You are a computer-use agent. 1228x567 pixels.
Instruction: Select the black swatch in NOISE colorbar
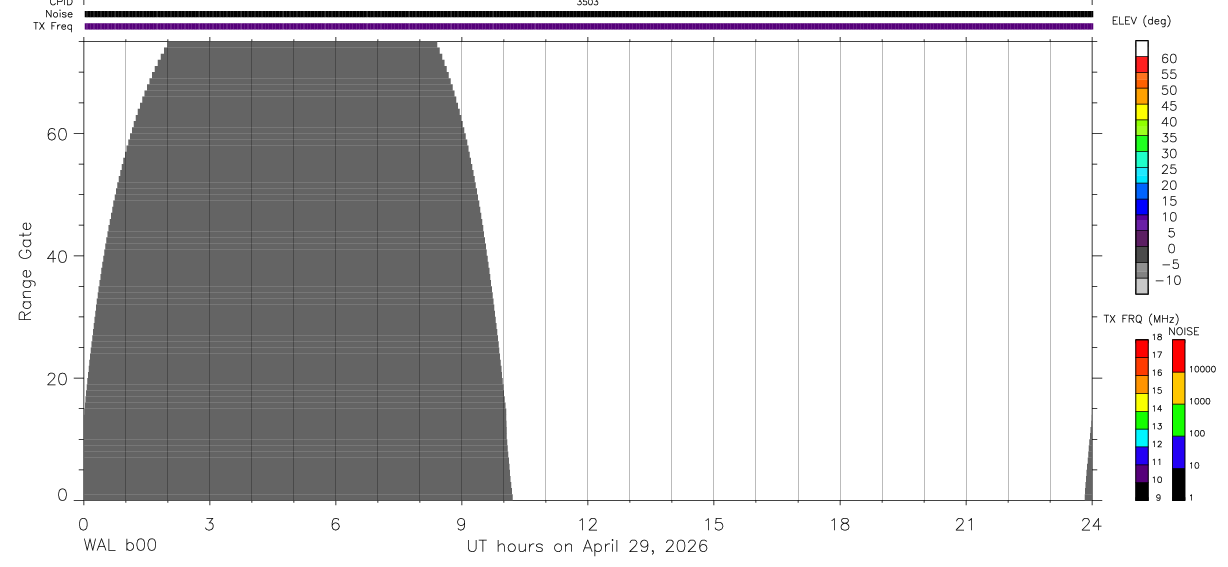pos(1179,484)
